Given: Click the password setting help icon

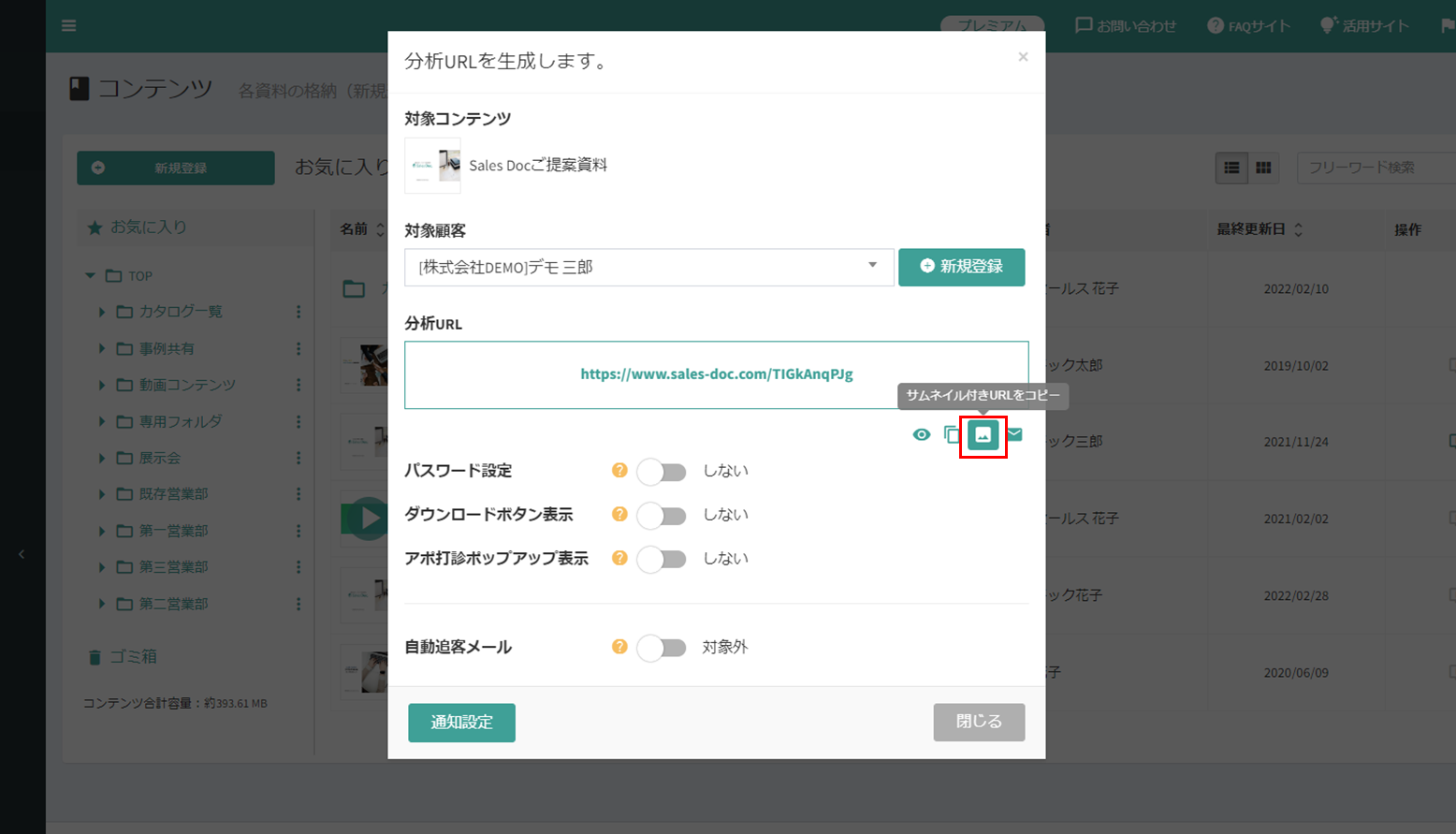Looking at the screenshot, I should (x=619, y=470).
